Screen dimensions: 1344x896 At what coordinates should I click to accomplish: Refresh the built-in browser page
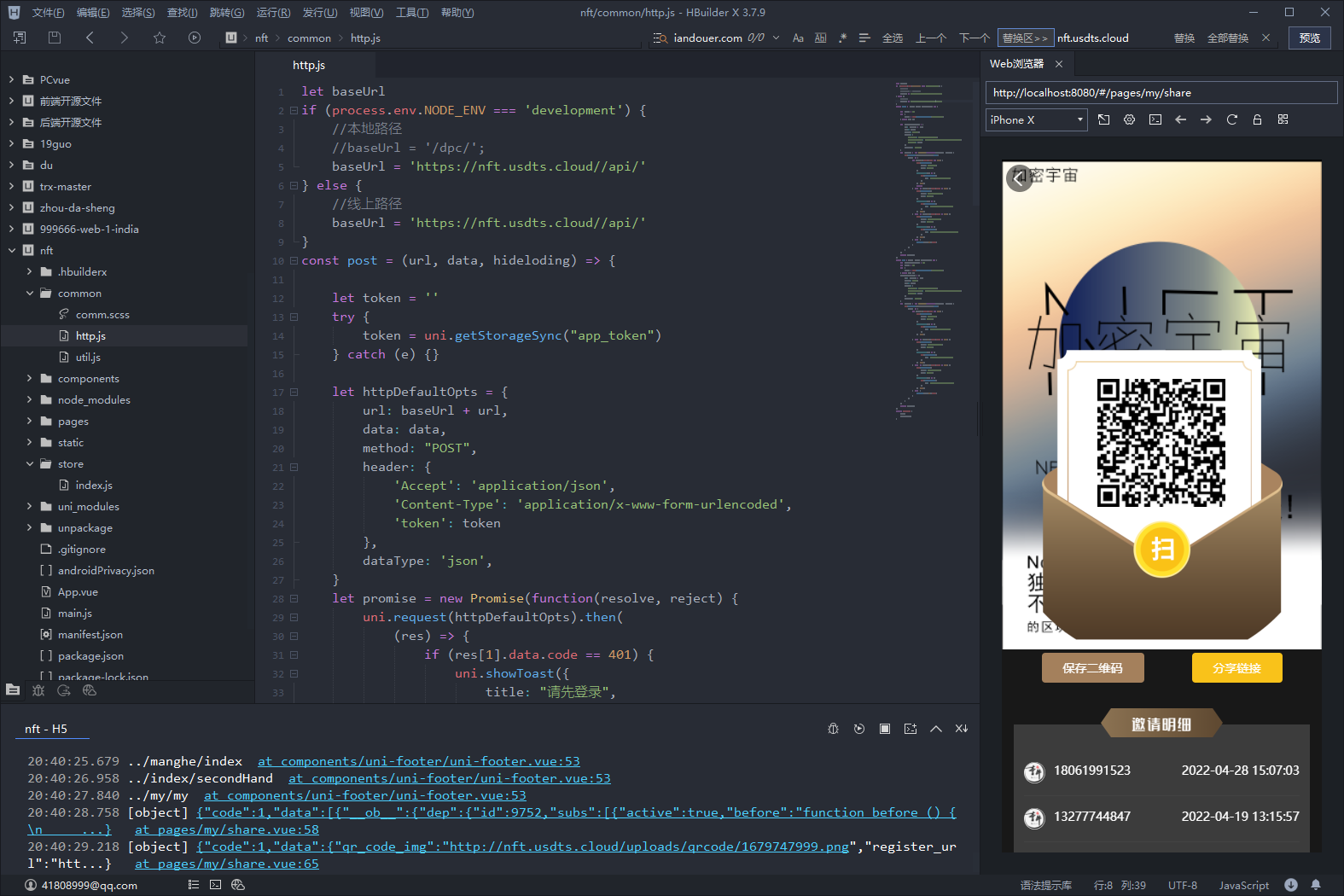(1231, 119)
